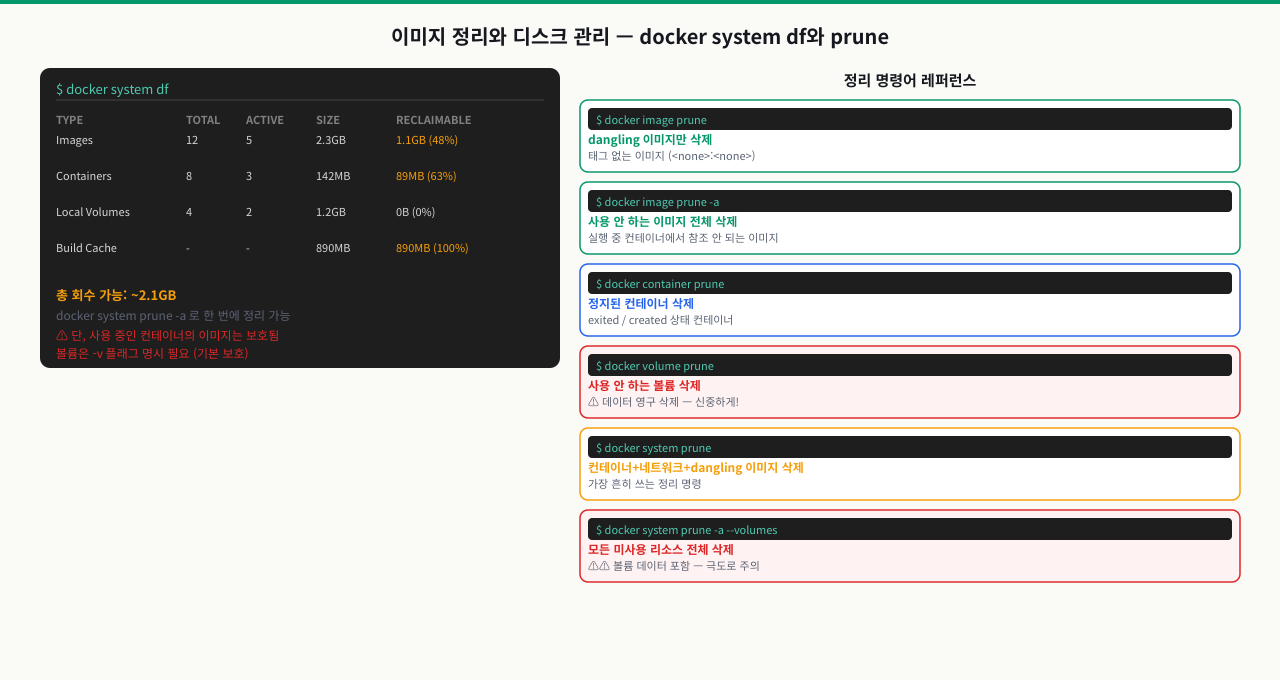Viewport: 1280px width, 680px height.
Task: Click the TYPE column header
Action: point(70,120)
